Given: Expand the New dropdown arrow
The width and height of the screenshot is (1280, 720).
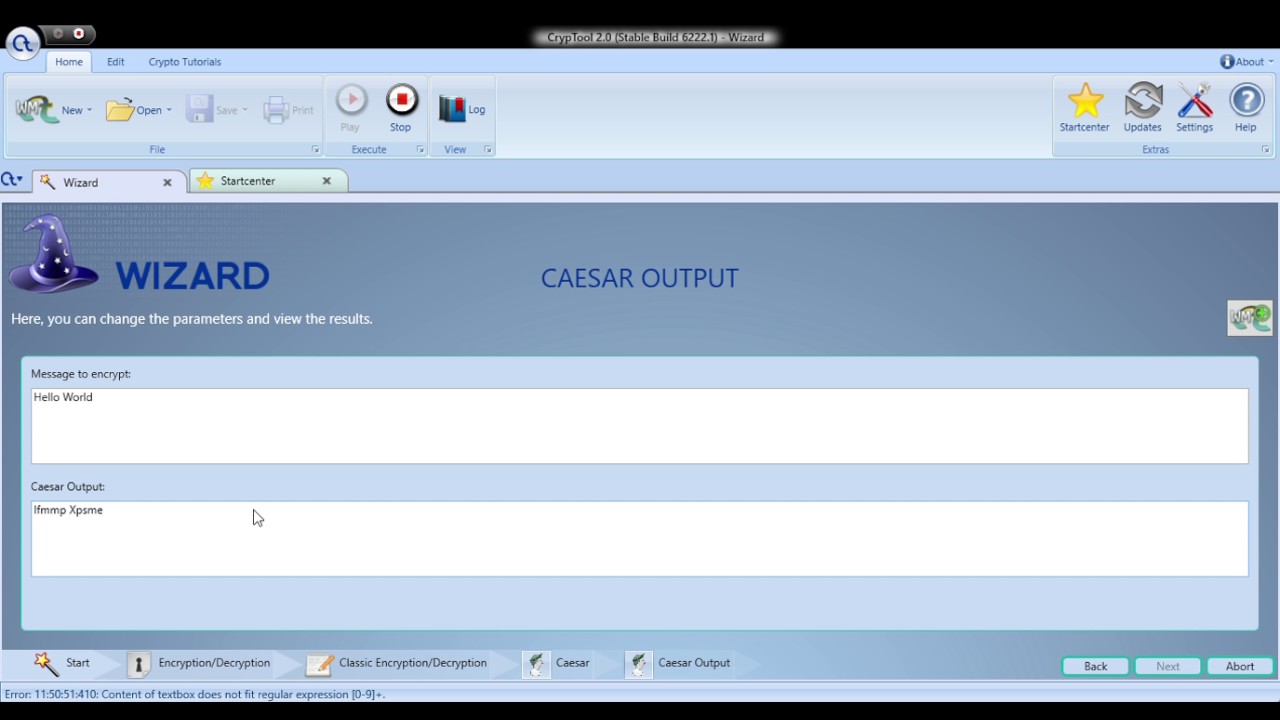Looking at the screenshot, I should 89,110.
